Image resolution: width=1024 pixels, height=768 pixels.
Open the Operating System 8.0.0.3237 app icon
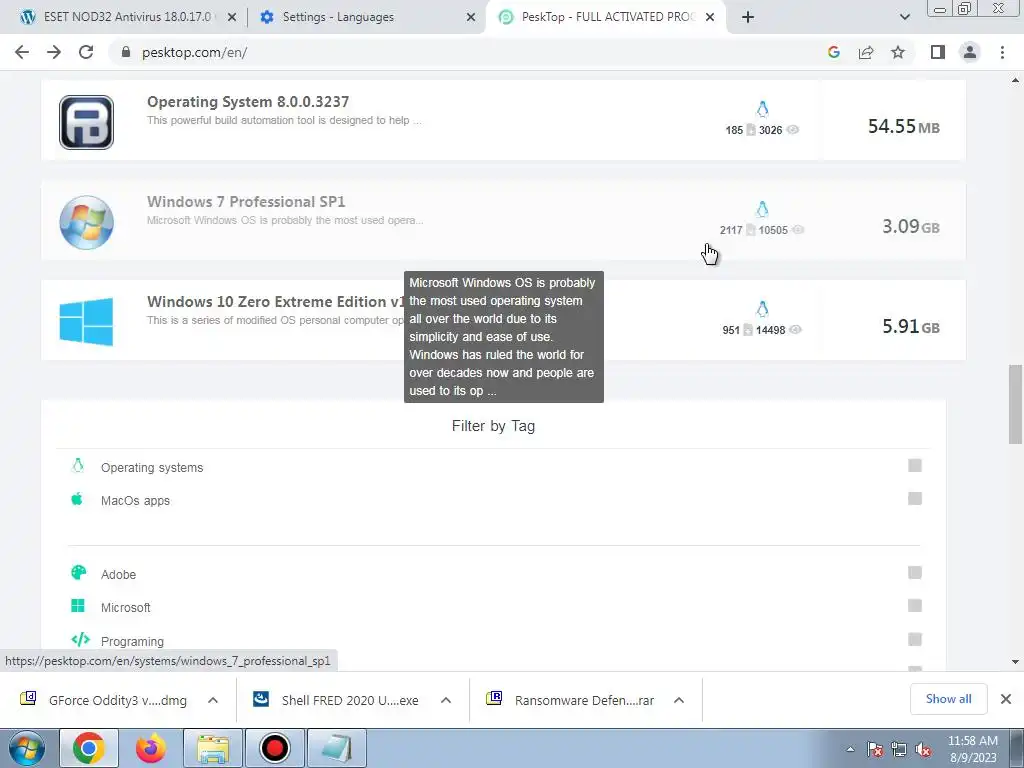pos(86,122)
